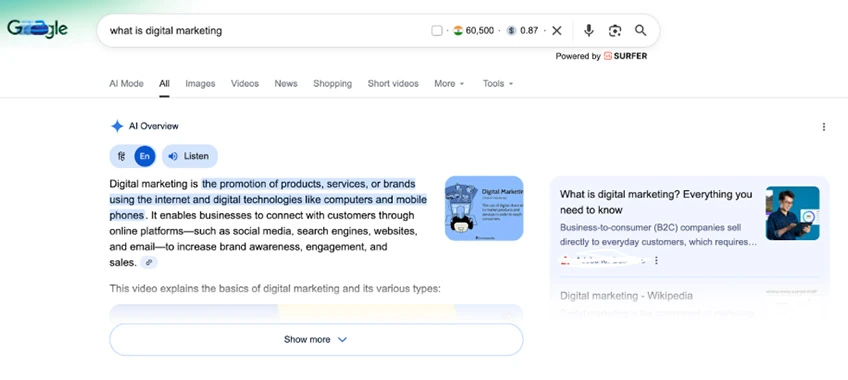848x380 pixels.
Task: Switch to AI Mode tab
Action: (127, 83)
